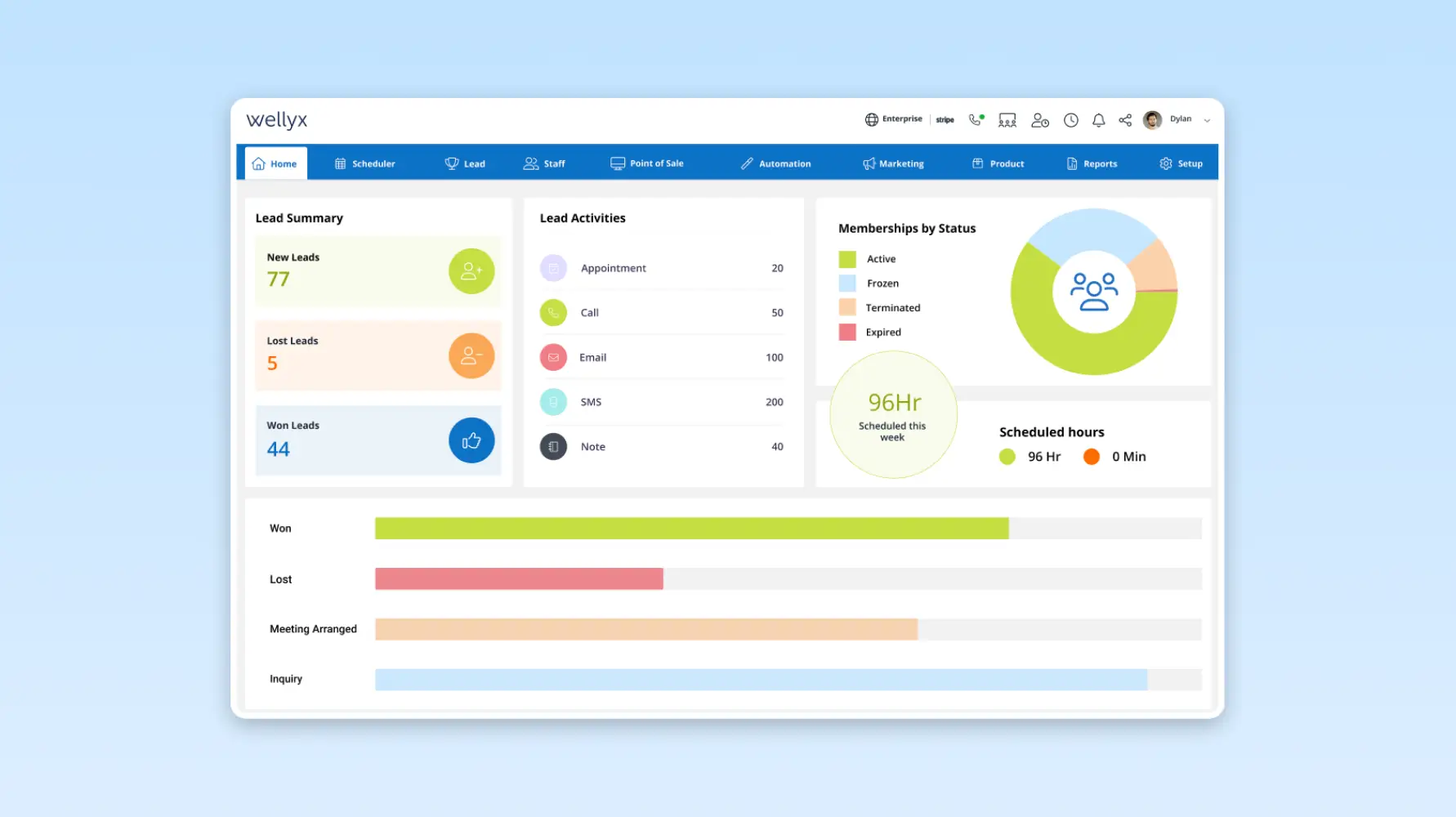Click the Active legend color swatch
Screen dimensions: 1456x817
[x=847, y=259]
